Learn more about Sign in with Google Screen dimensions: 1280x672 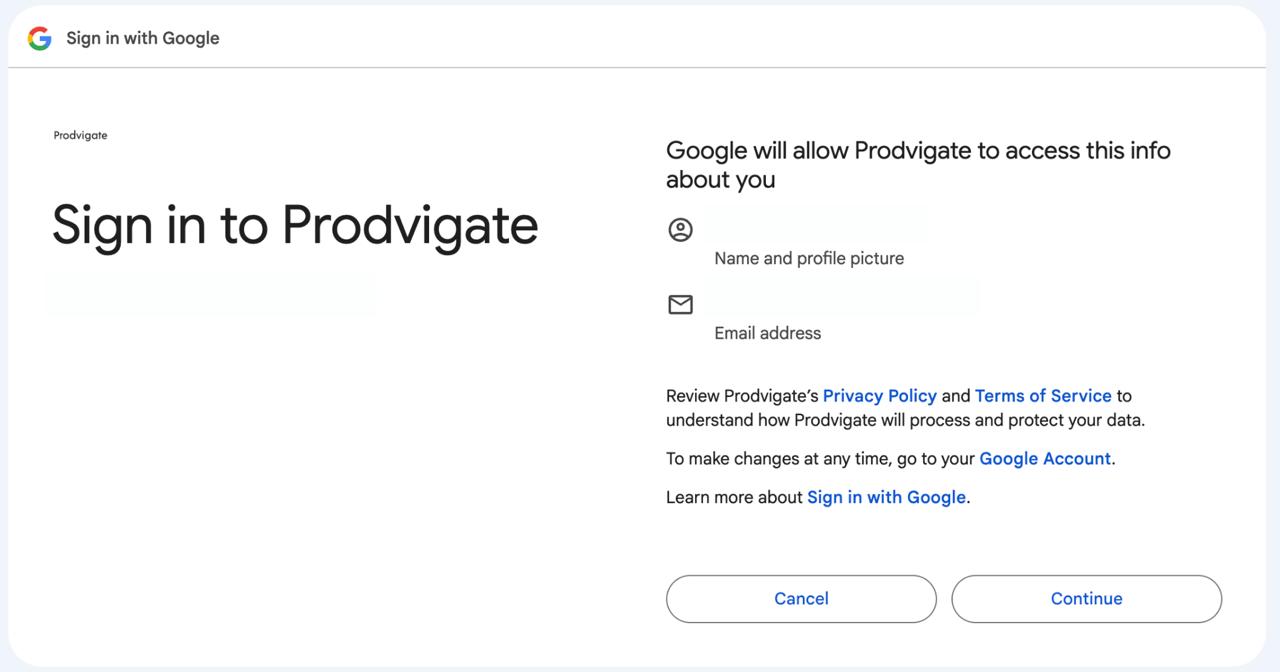(x=886, y=496)
